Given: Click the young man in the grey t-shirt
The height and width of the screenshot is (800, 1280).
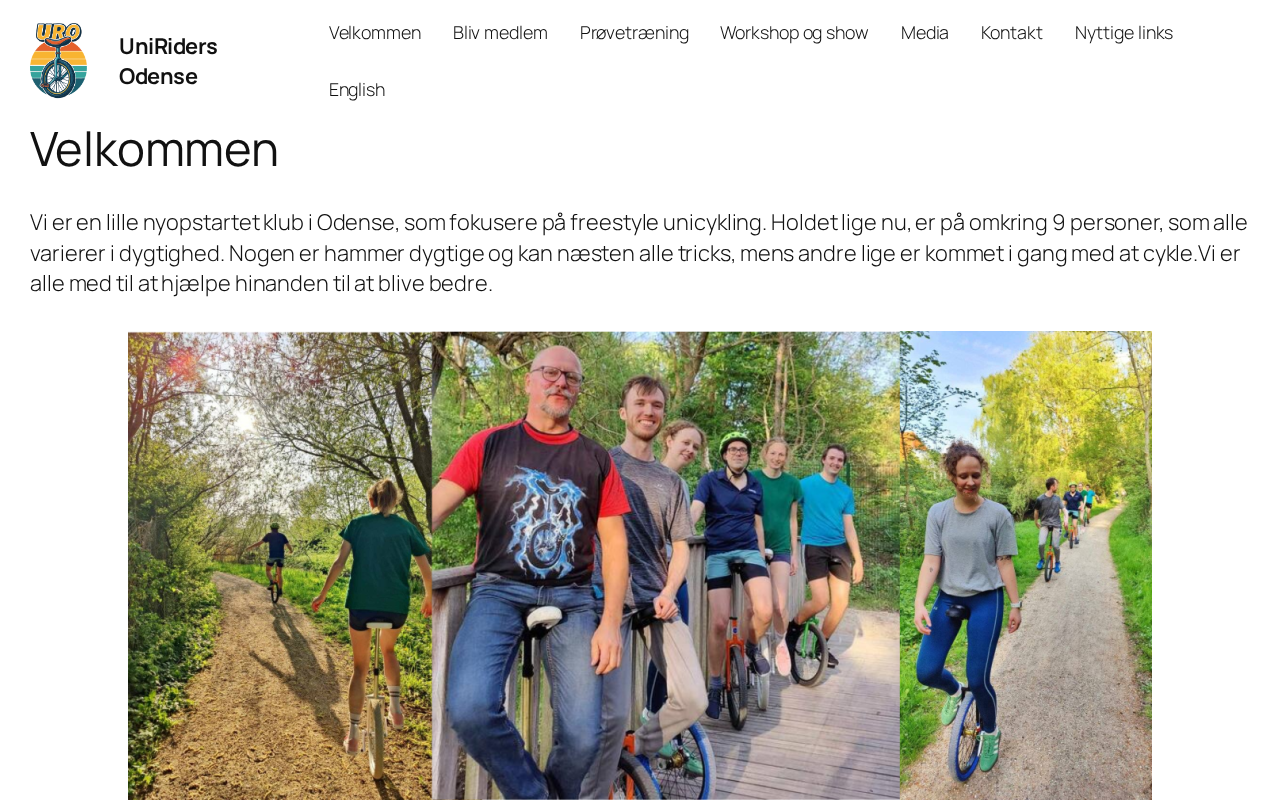Looking at the screenshot, I should (648, 530).
